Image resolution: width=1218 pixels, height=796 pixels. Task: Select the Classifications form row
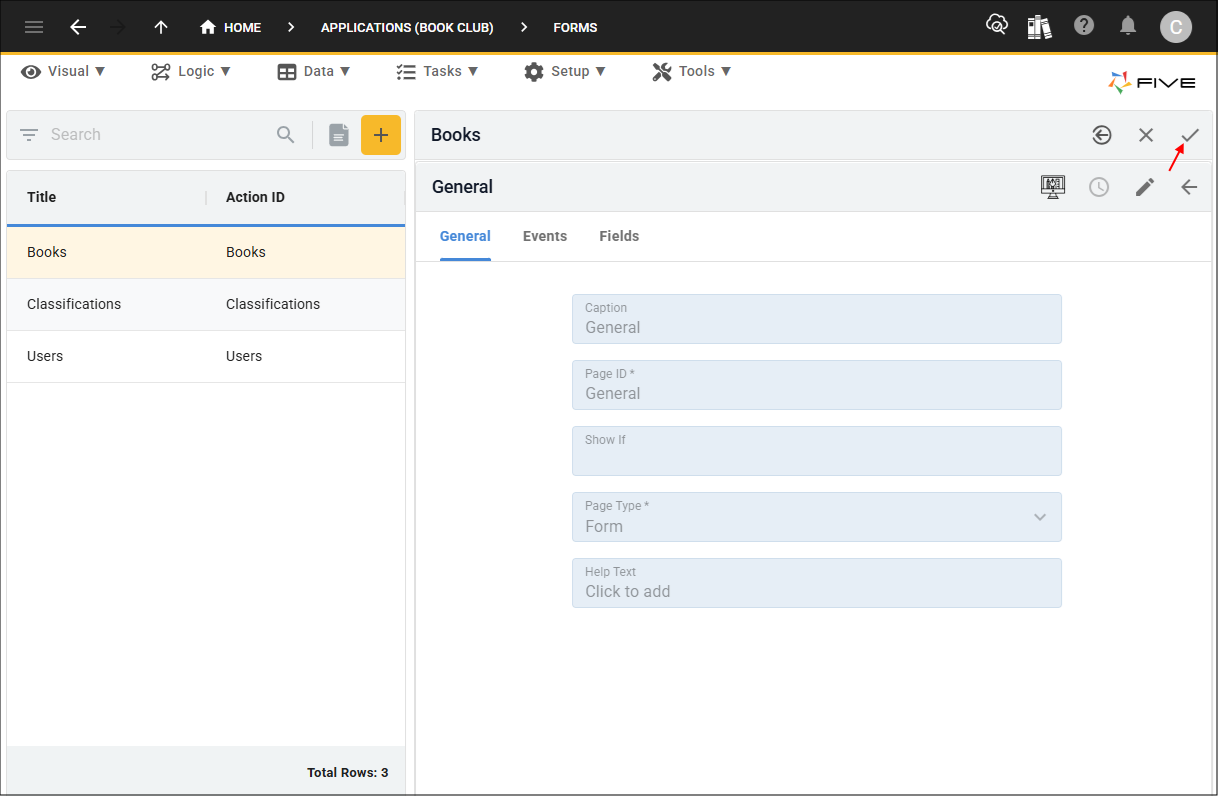[206, 304]
